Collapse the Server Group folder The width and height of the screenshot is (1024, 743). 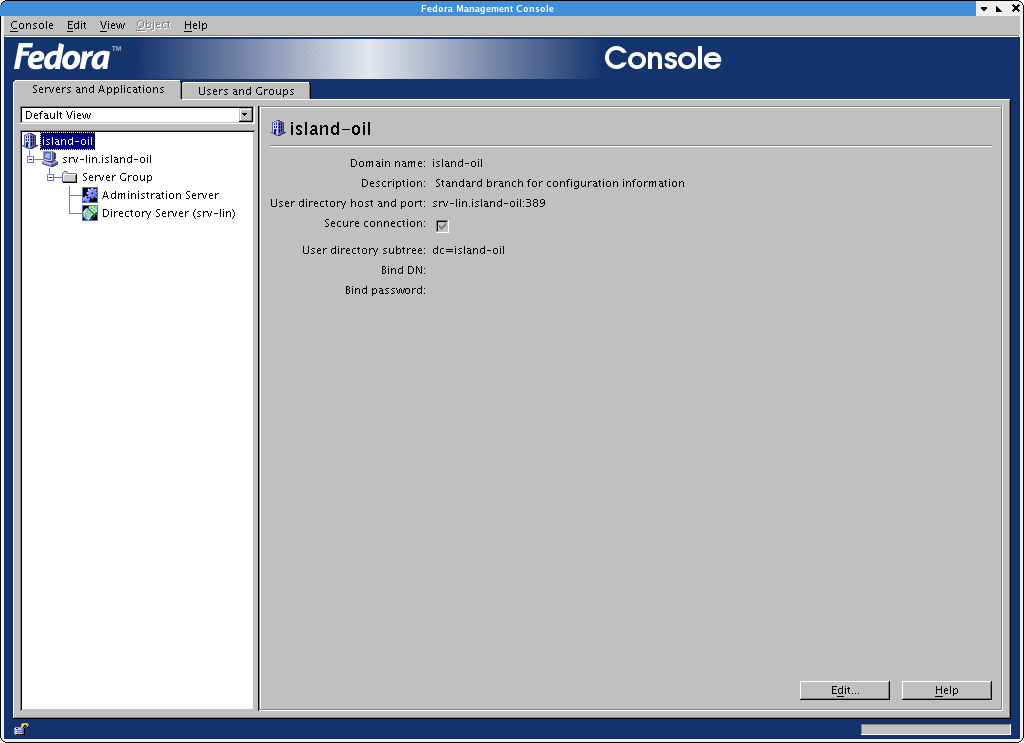(50, 177)
